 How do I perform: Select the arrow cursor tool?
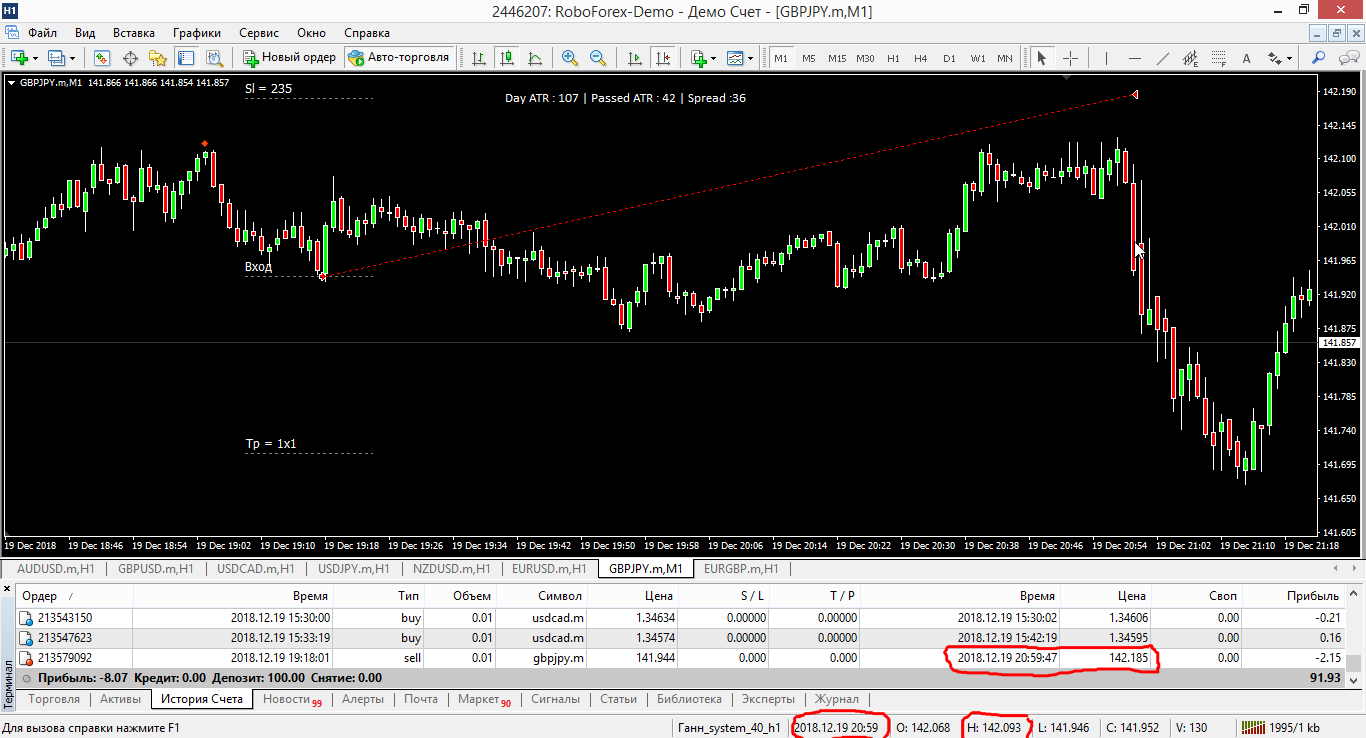pos(1041,57)
